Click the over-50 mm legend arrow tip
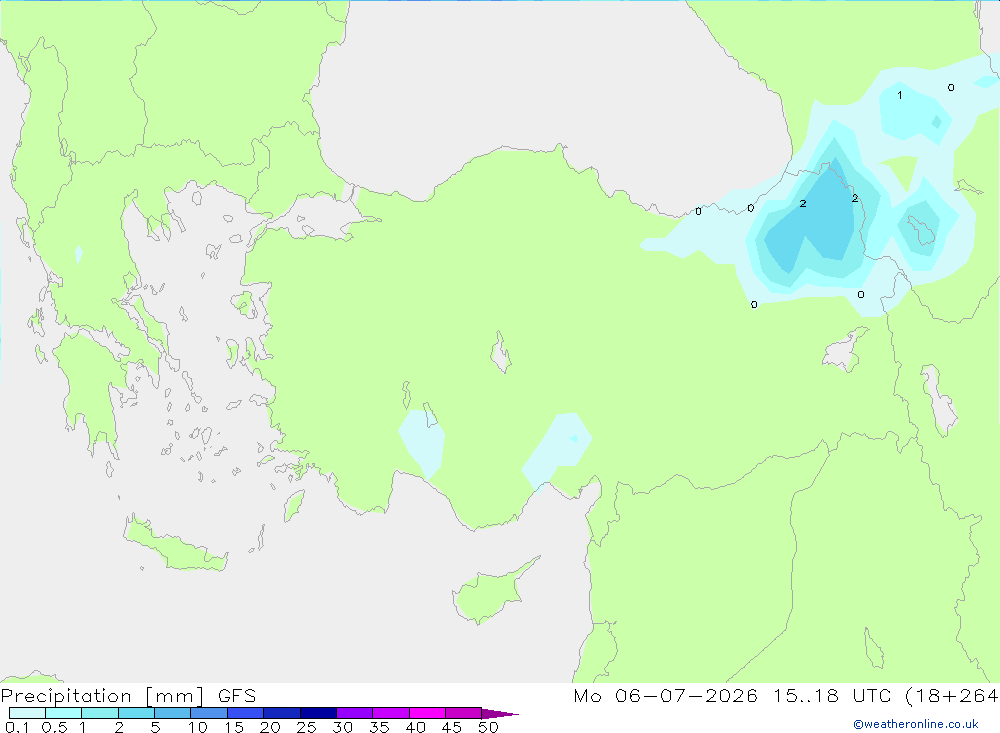This screenshot has height=733, width=1000. pyautogui.click(x=501, y=713)
